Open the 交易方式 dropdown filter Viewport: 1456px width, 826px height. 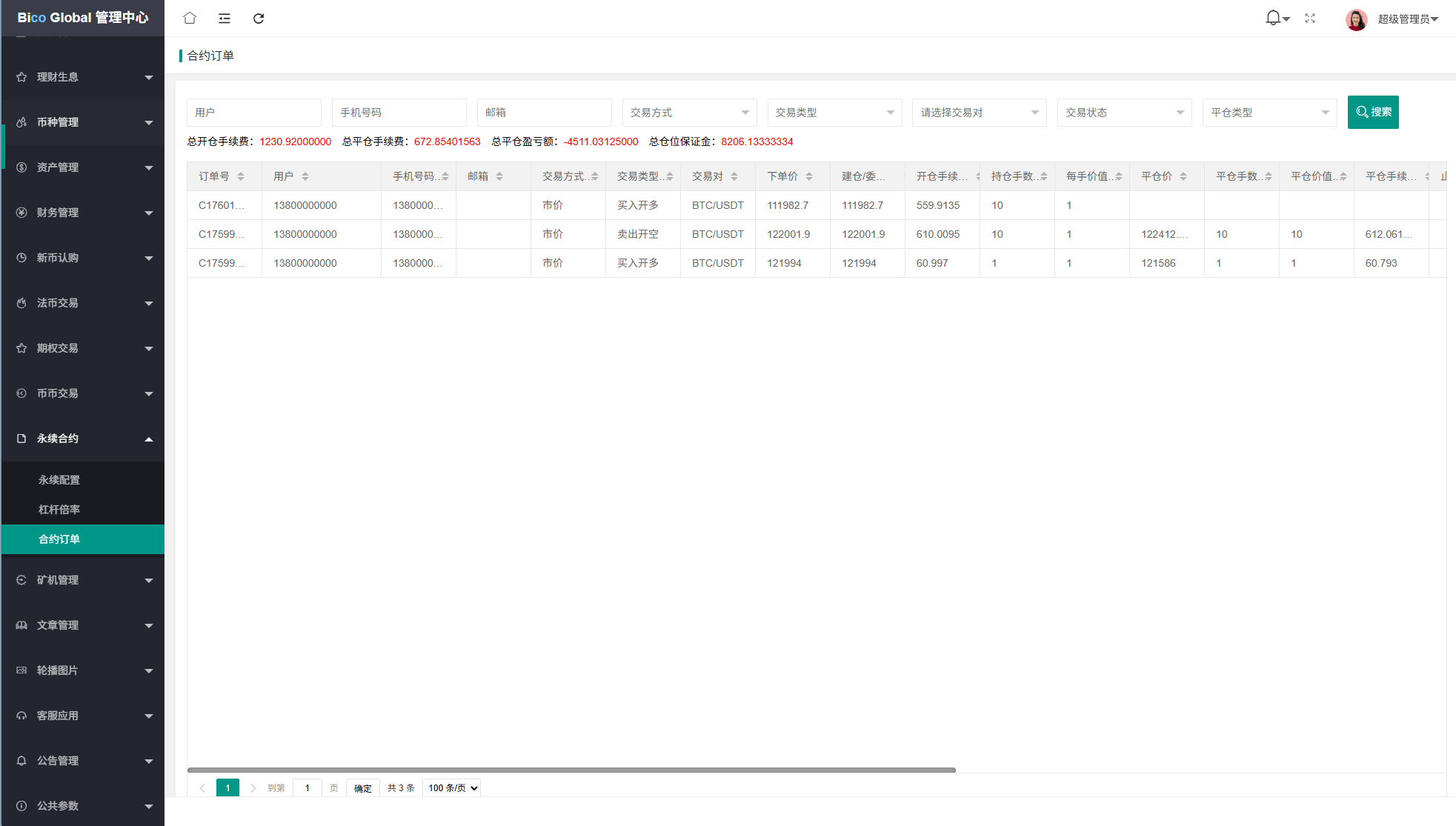[x=689, y=113]
